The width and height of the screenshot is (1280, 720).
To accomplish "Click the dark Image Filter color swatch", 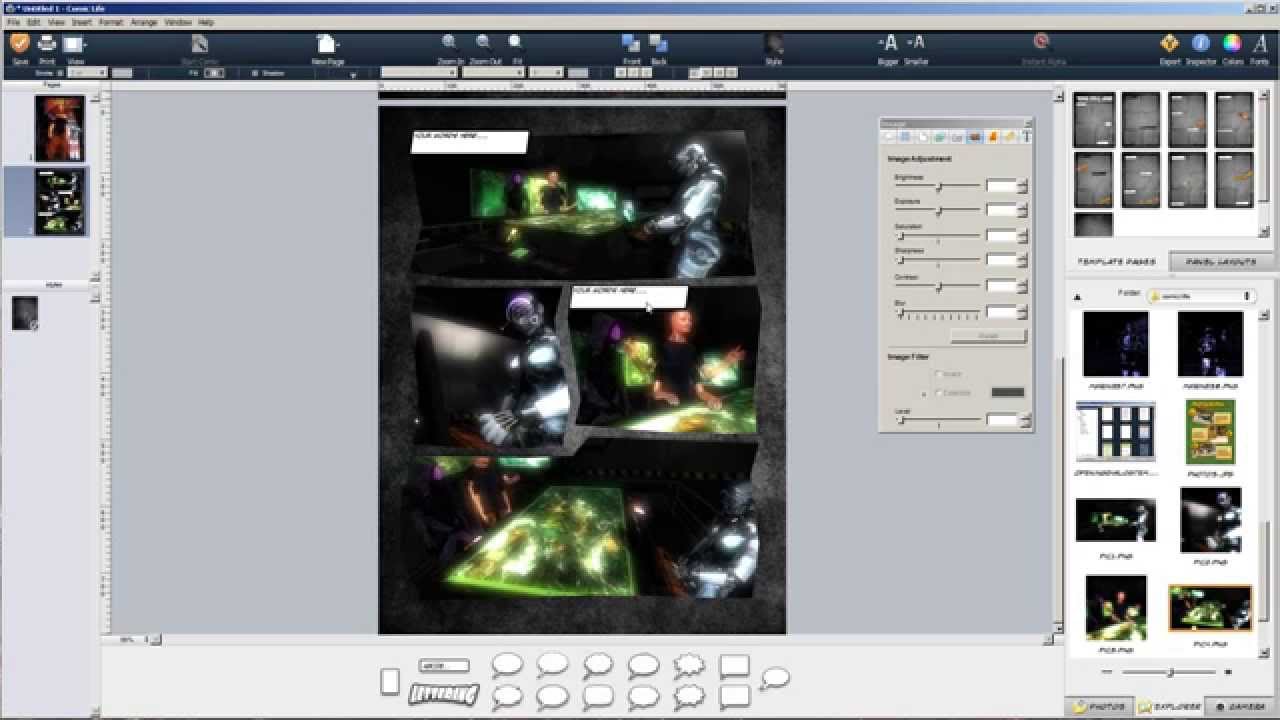I will tap(1007, 392).
